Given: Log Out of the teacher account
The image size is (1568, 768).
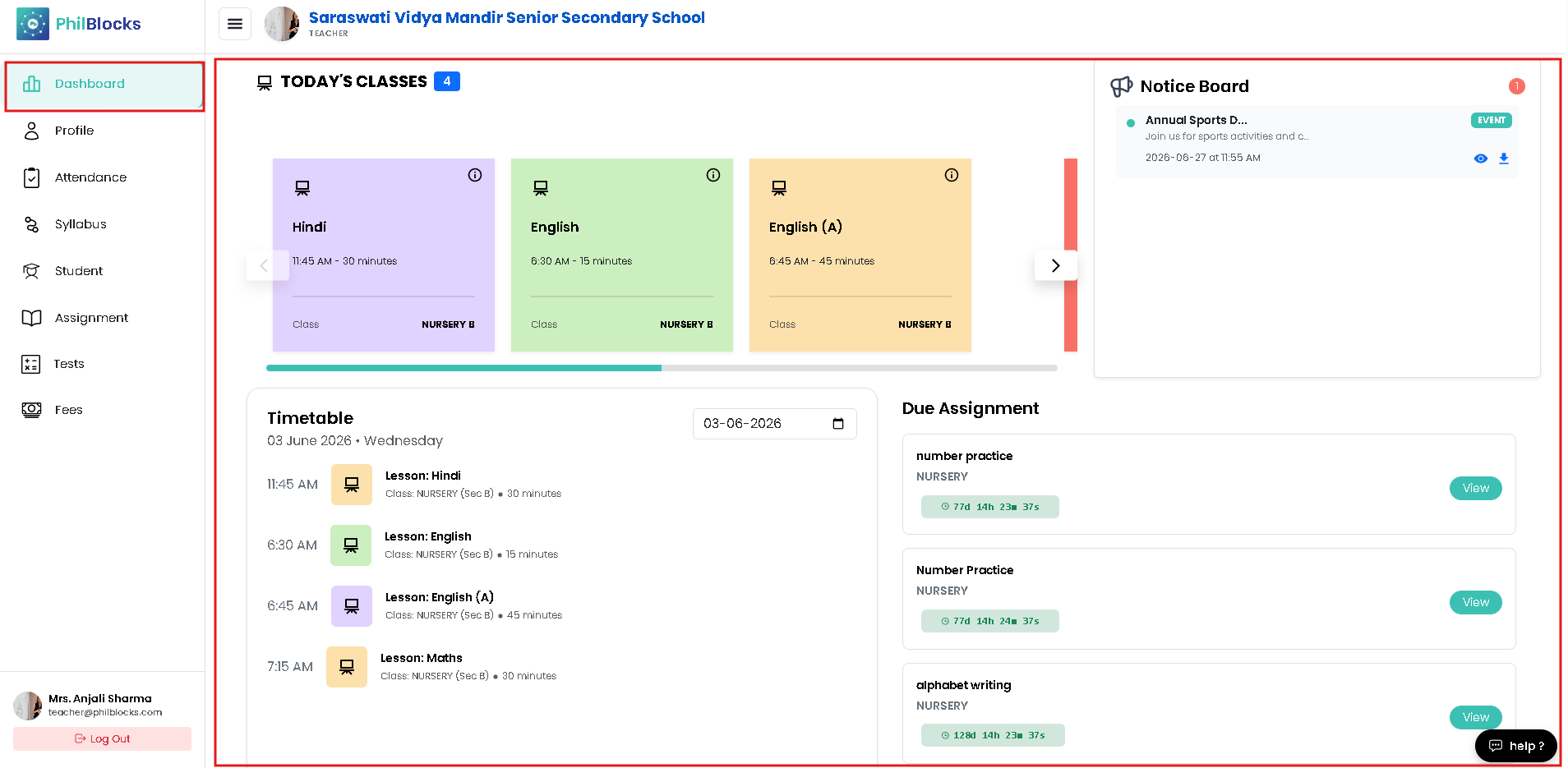Looking at the screenshot, I should pyautogui.click(x=103, y=738).
